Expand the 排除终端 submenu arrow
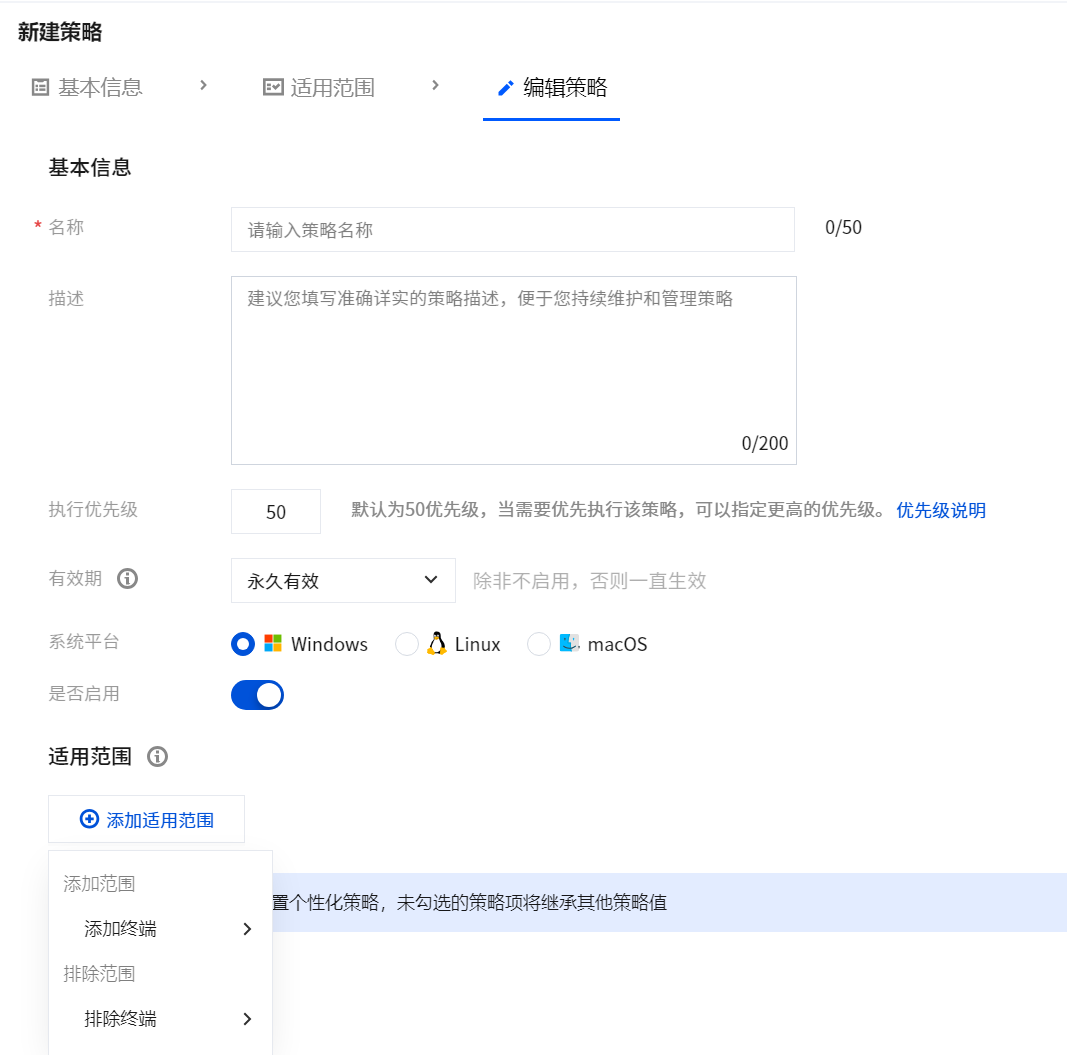The height and width of the screenshot is (1055, 1067). pos(247,1019)
